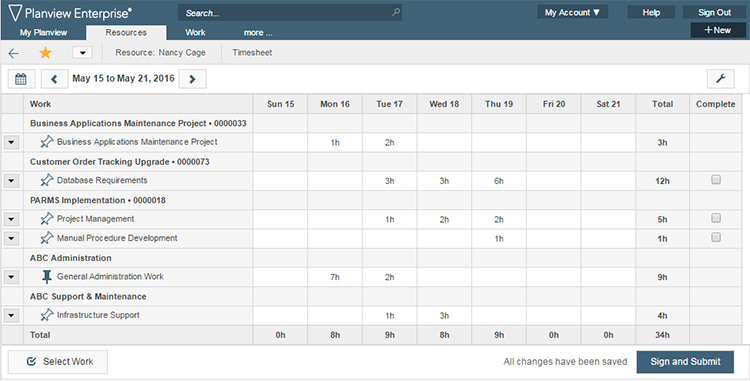Click the Total column header
Image resolution: width=750 pixels, height=381 pixels.
click(x=662, y=104)
